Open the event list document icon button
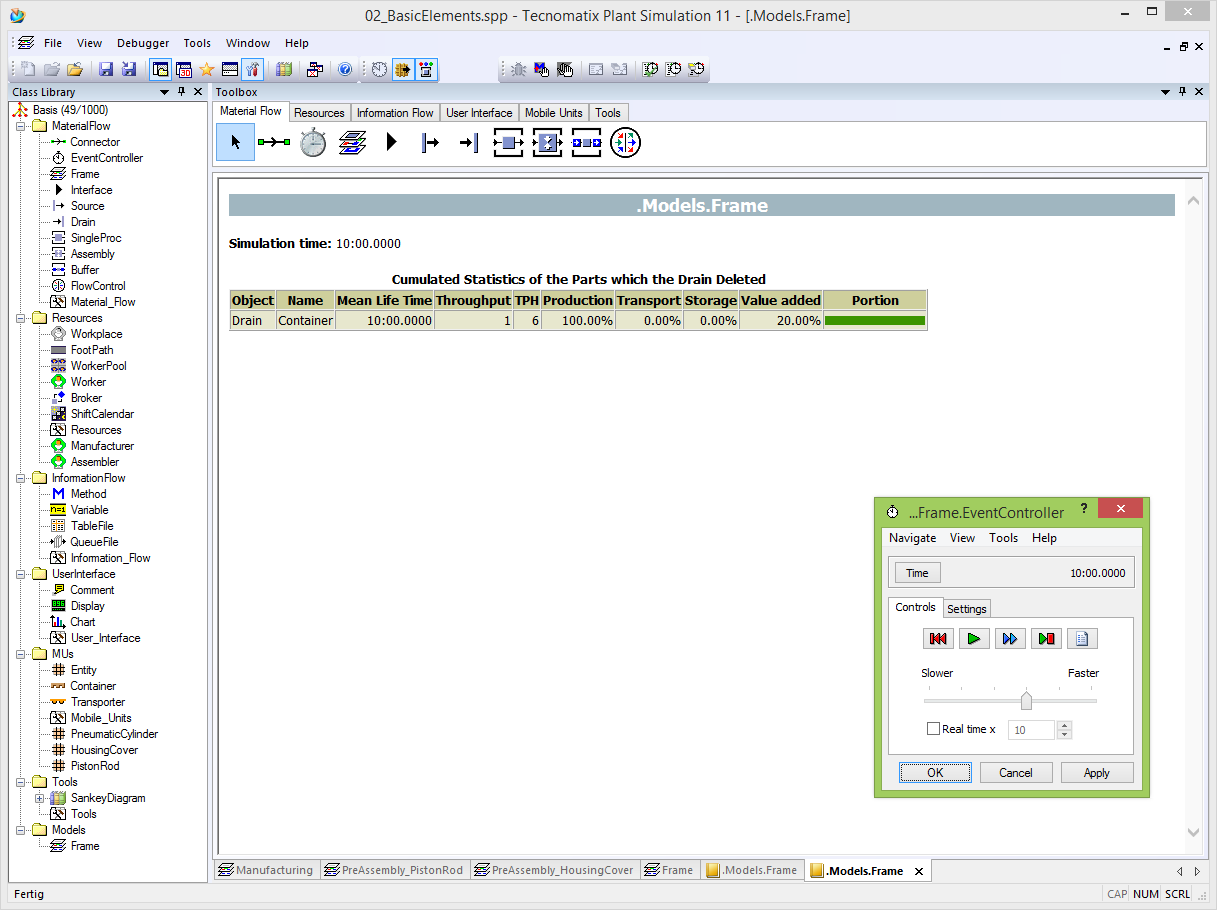 pyautogui.click(x=1082, y=638)
